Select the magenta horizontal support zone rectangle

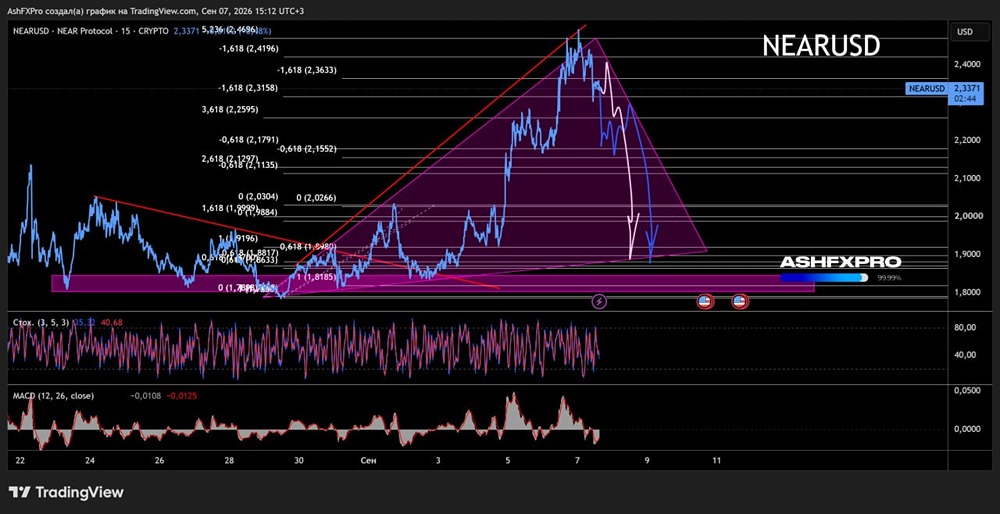[433, 284]
